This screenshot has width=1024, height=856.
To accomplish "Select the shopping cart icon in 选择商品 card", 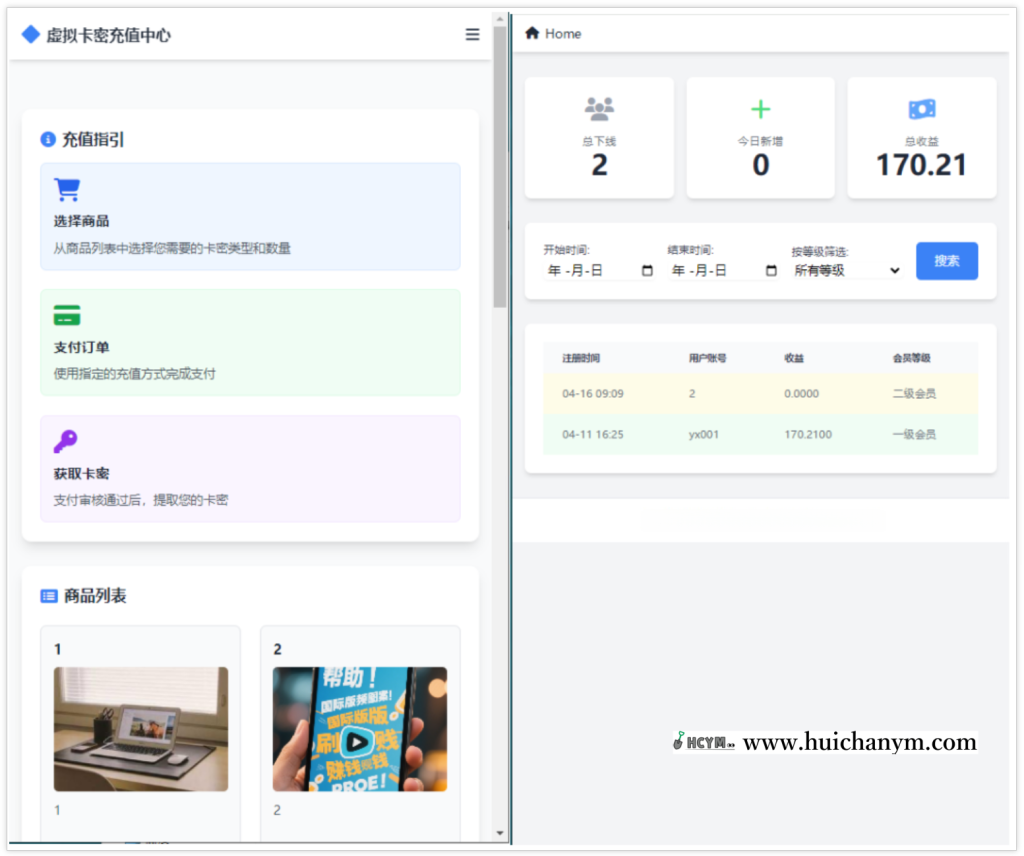I will click(66, 189).
